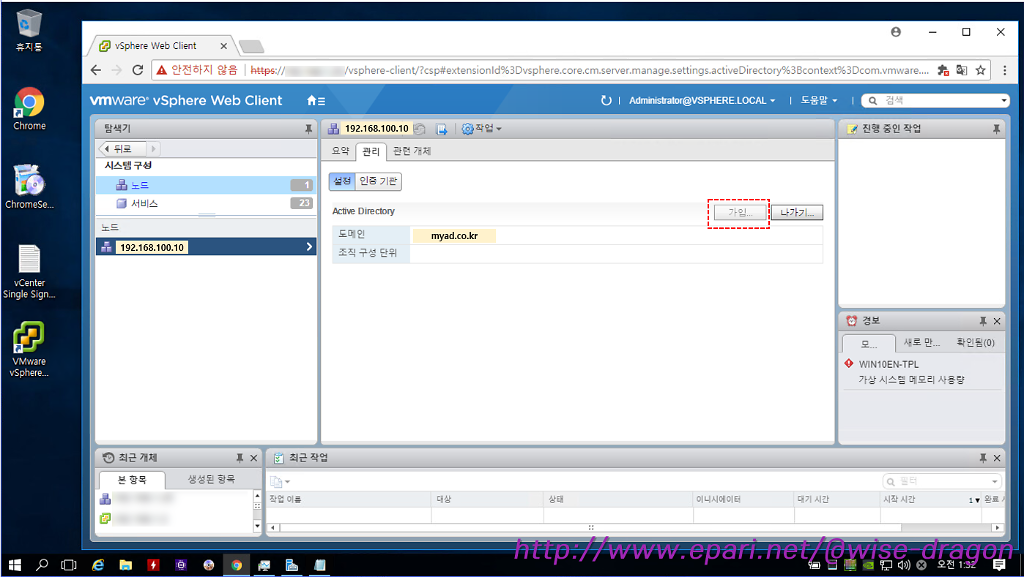
Task: Switch to summary (요약) tab
Action: click(x=340, y=151)
